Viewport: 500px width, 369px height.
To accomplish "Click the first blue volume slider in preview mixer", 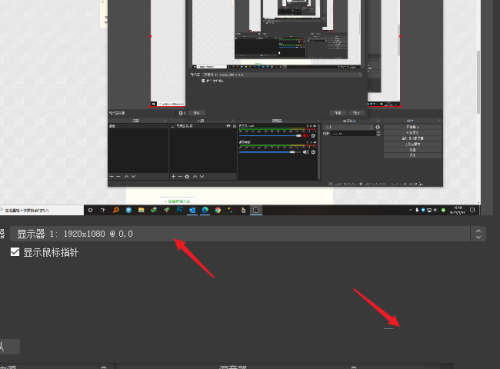I will click(270, 136).
